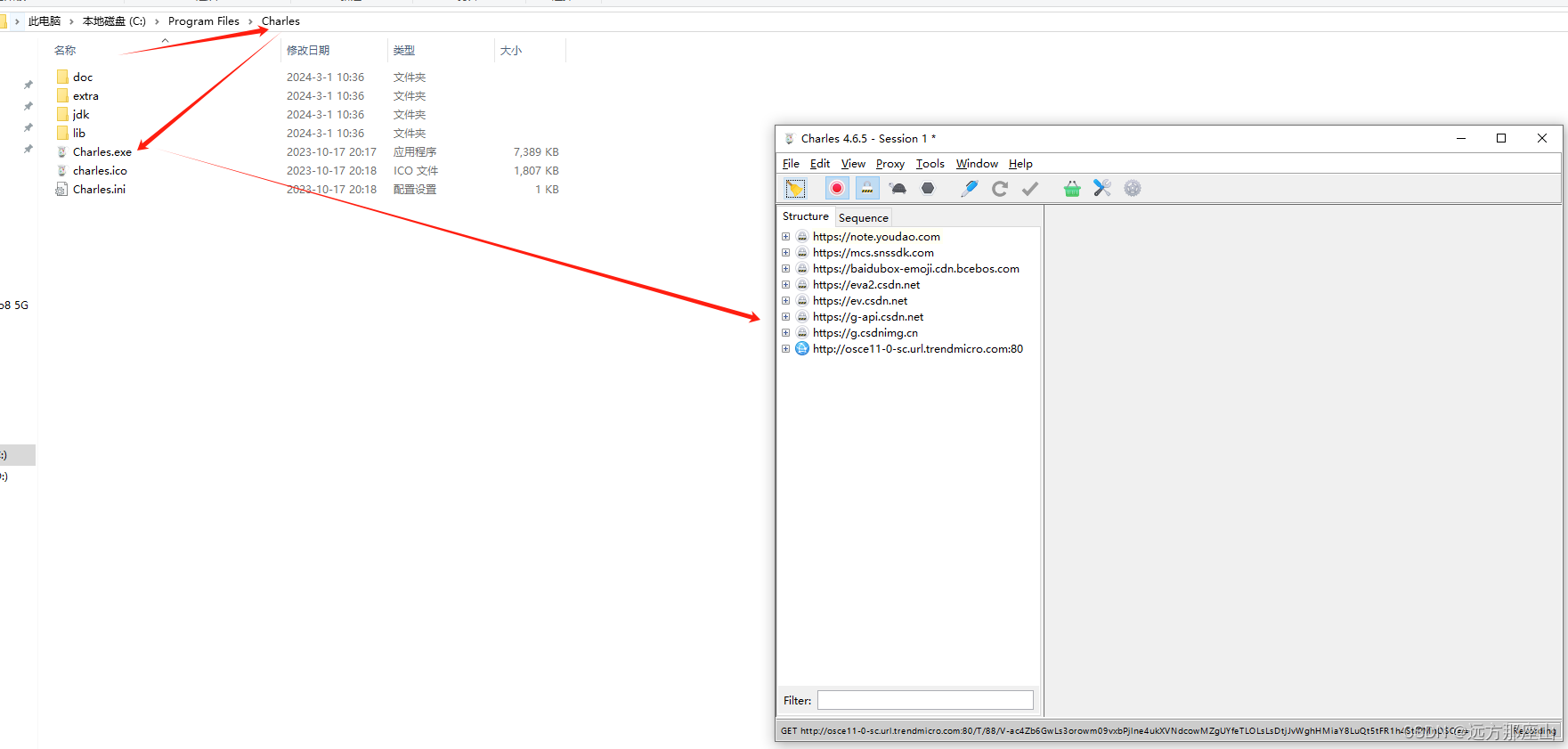The image size is (1568, 749).
Task: Expand the baidubox-emoji.cdn.bcebos.com node
Action: (786, 269)
